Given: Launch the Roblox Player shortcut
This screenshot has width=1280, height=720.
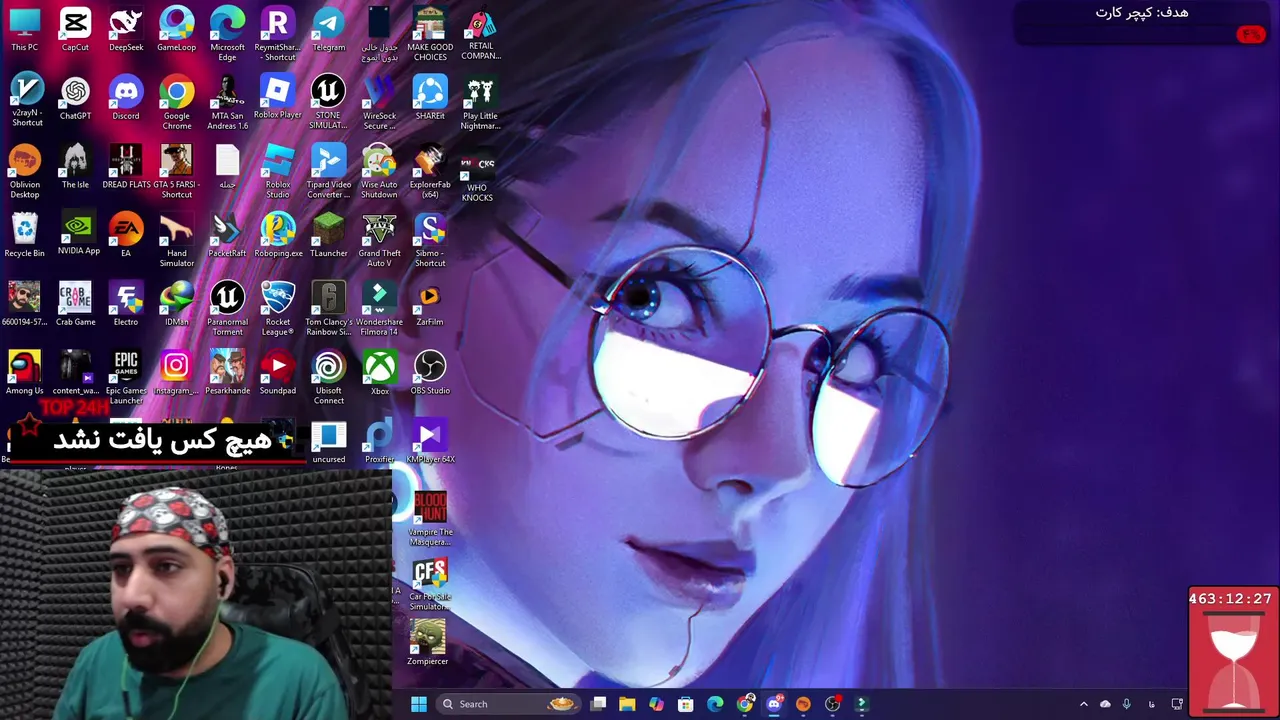Looking at the screenshot, I should pos(277,98).
